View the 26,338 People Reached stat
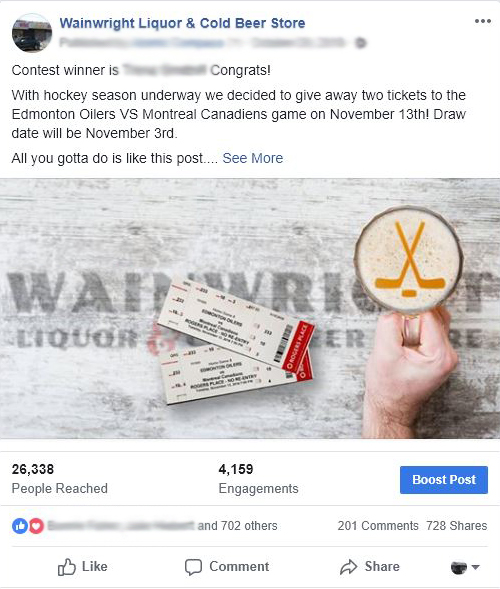500x589 pixels. click(59, 479)
